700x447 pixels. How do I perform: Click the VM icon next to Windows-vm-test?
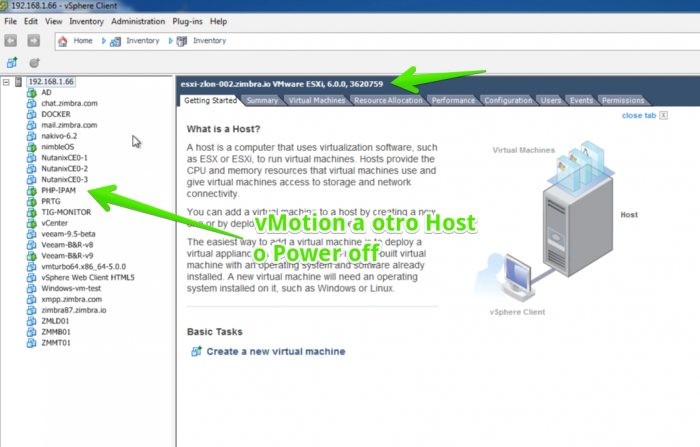(x=31, y=288)
